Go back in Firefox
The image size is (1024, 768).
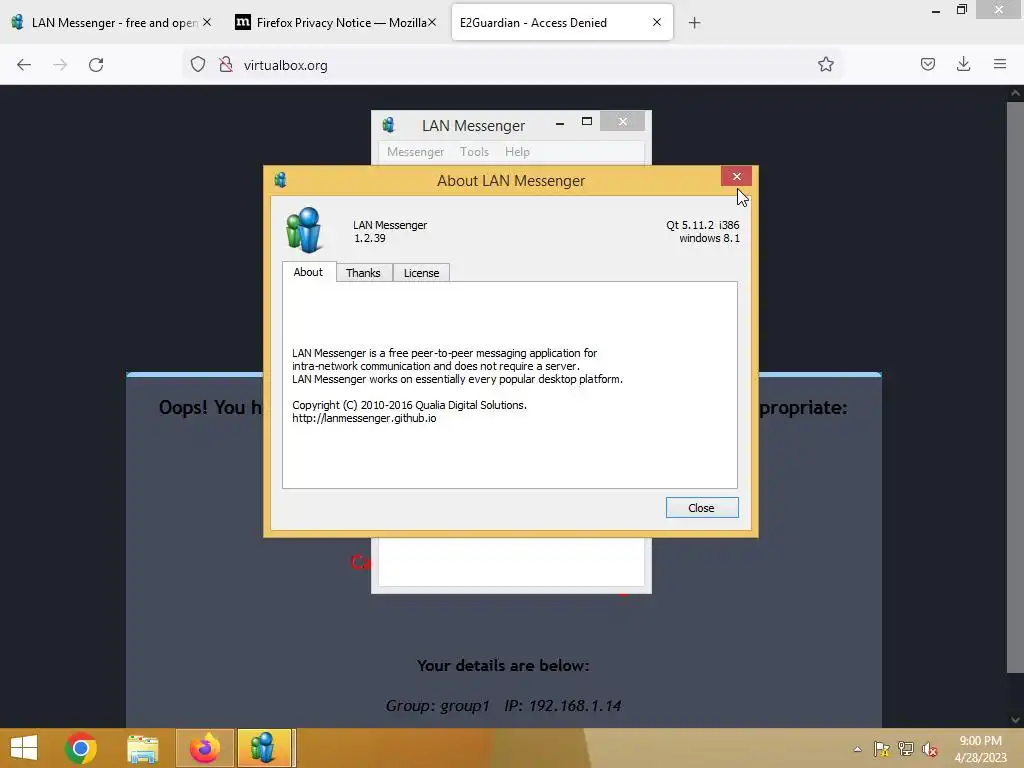tap(24, 65)
